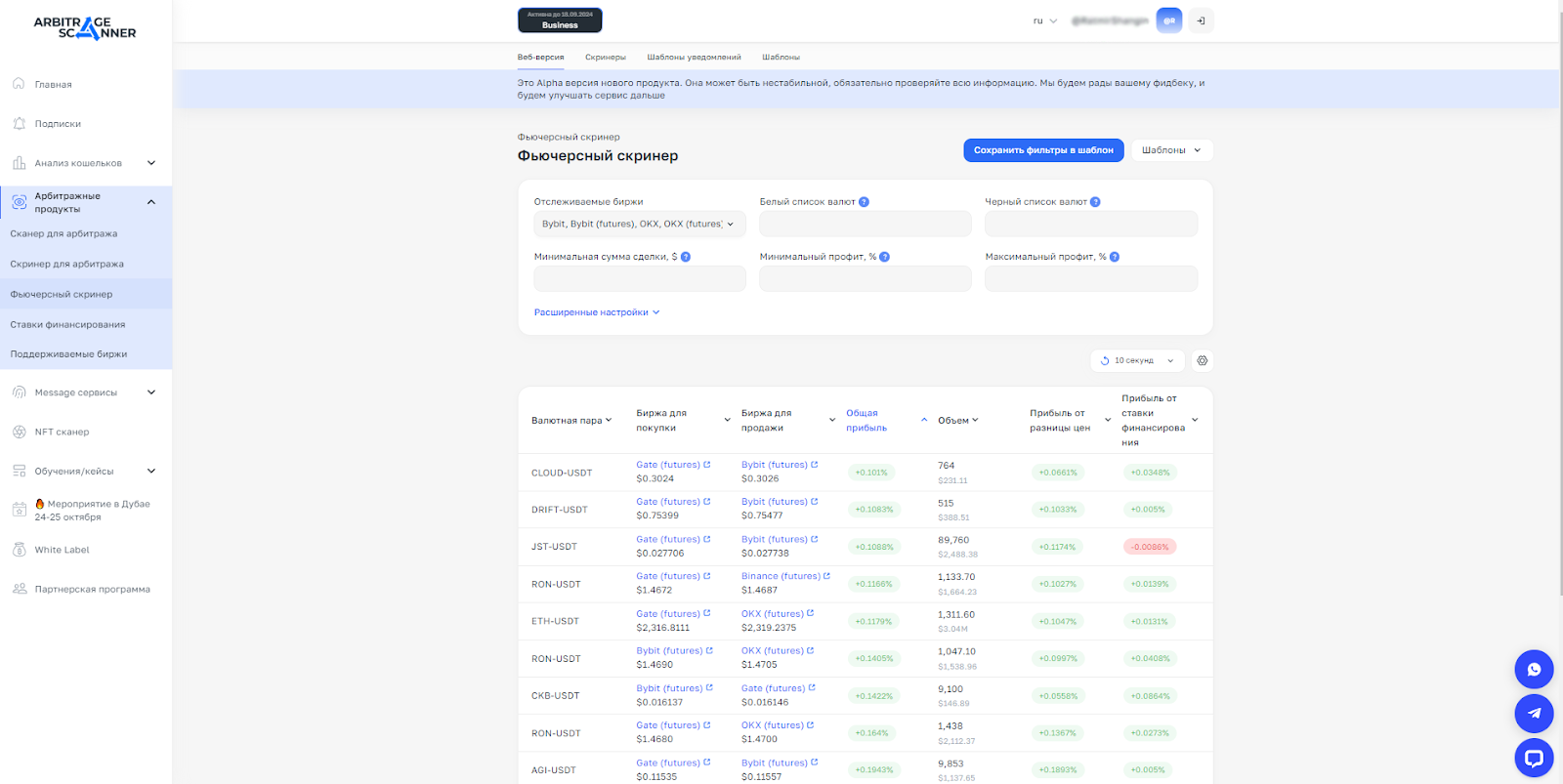Image resolution: width=1563 pixels, height=784 pixels.
Task: Collapse Арбитражные продукты submenu
Action: click(x=151, y=202)
